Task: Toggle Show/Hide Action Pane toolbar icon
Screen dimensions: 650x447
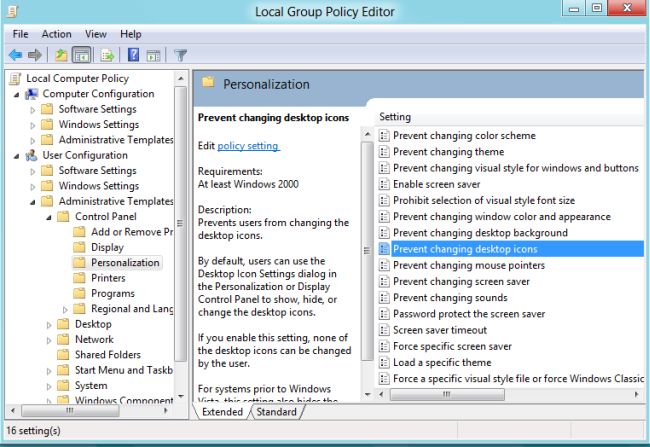Action: [153, 55]
